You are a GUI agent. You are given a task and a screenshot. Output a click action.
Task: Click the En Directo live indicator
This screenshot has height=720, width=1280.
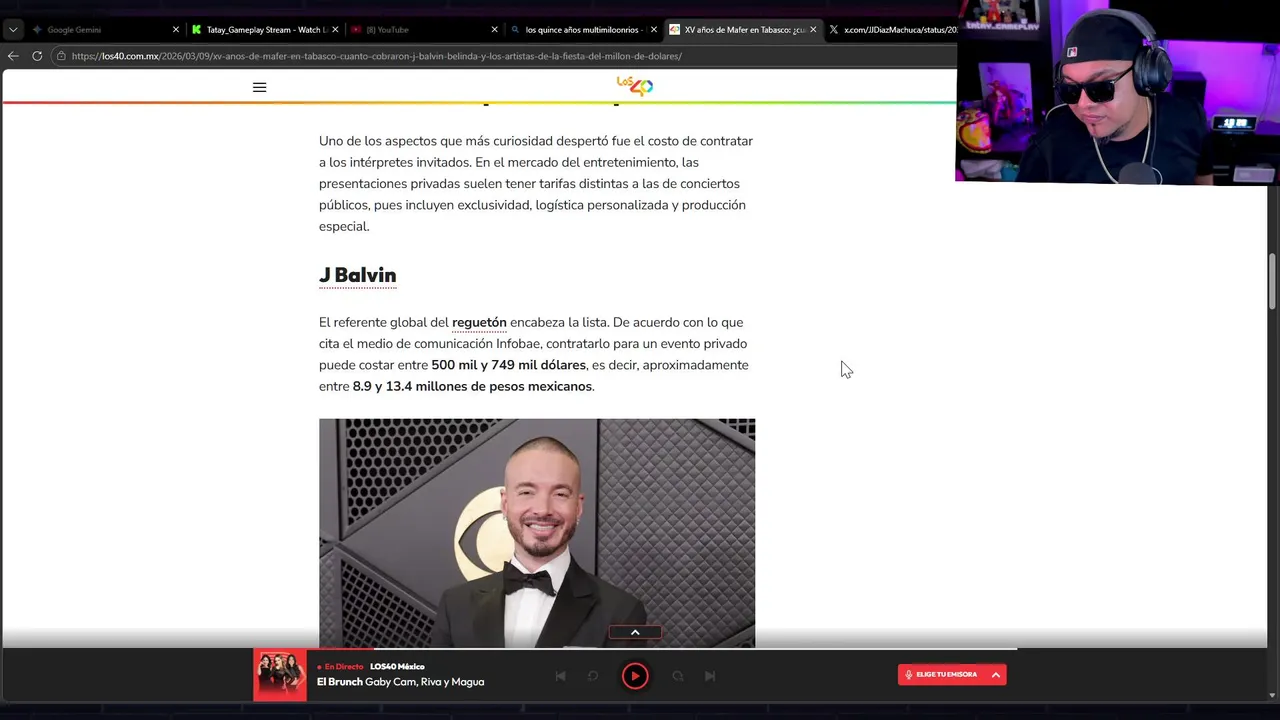click(x=341, y=667)
